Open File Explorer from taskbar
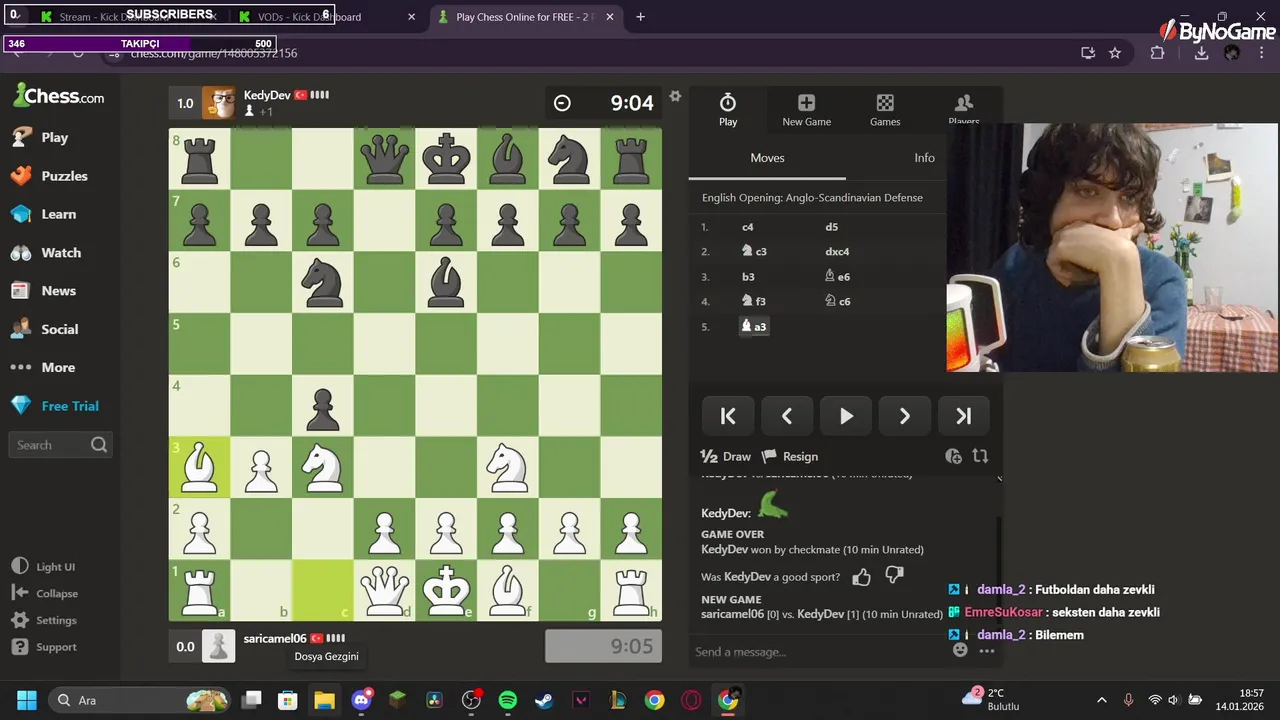 tap(324, 700)
